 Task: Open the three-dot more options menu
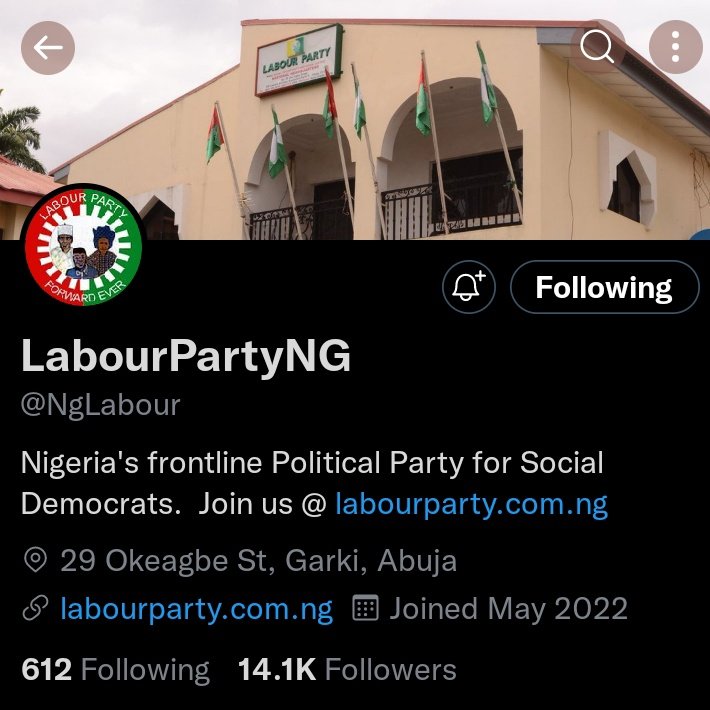coord(675,47)
